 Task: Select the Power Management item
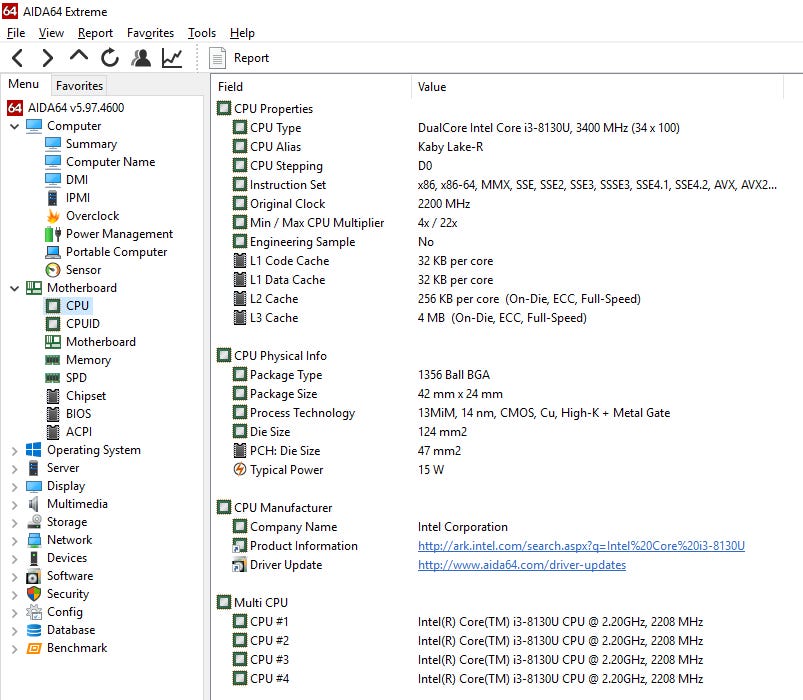(x=118, y=234)
